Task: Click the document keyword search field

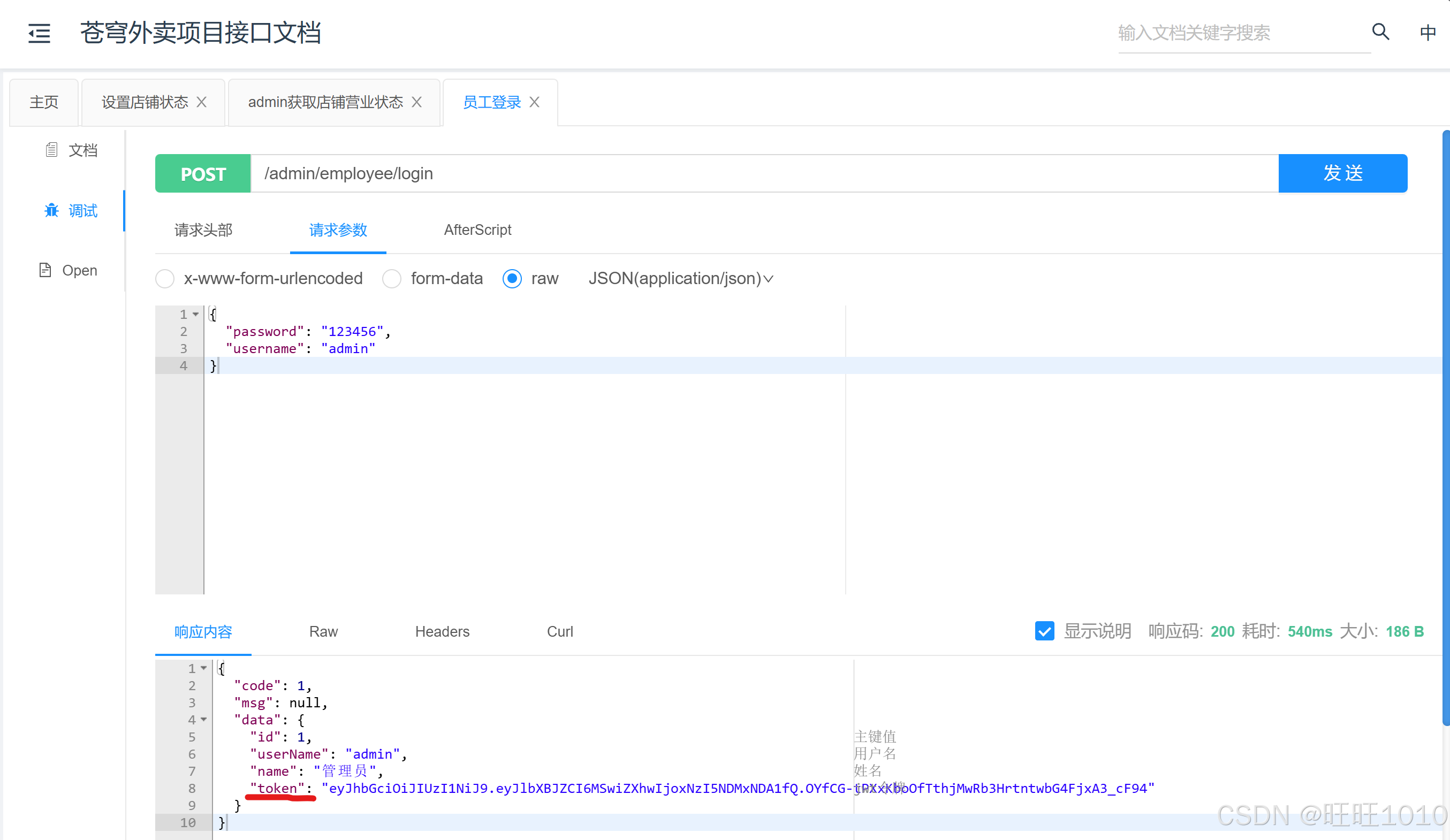Action: pos(1243,33)
